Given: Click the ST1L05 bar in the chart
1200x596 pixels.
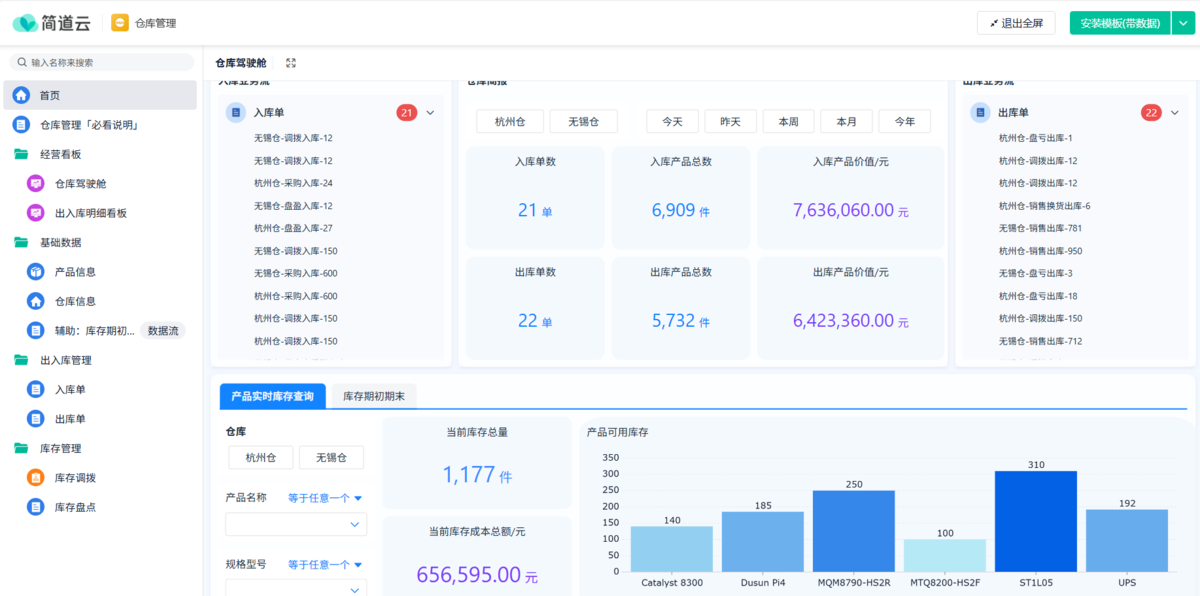Looking at the screenshot, I should click(1035, 520).
